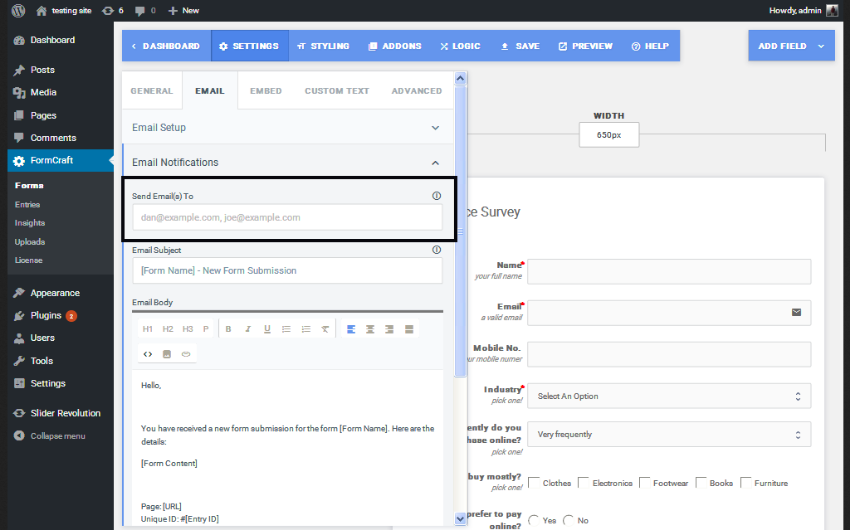Clear formatting in email editor
Image resolution: width=850 pixels, height=530 pixels.
coord(325,329)
